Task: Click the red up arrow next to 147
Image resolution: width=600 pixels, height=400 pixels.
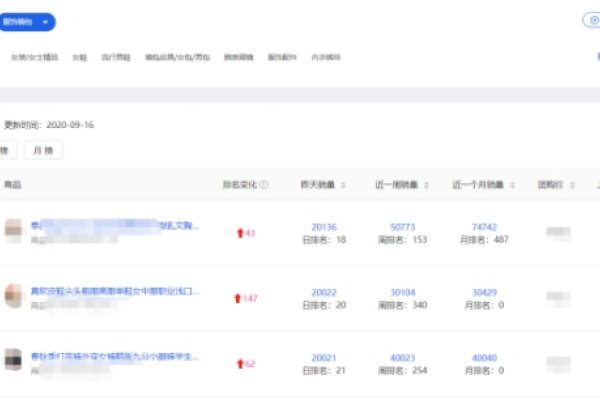Action: [x=238, y=298]
